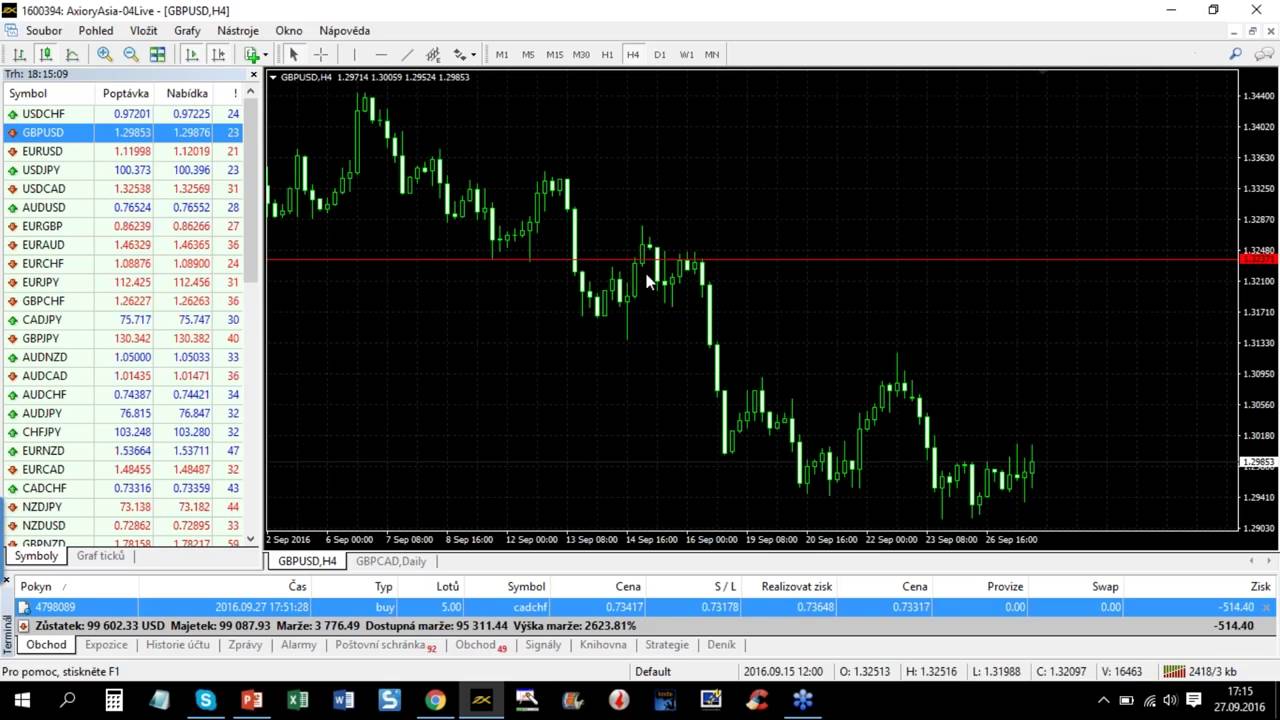Open Google Chrome from the taskbar
Image resolution: width=1280 pixels, height=720 pixels.
tap(435, 700)
